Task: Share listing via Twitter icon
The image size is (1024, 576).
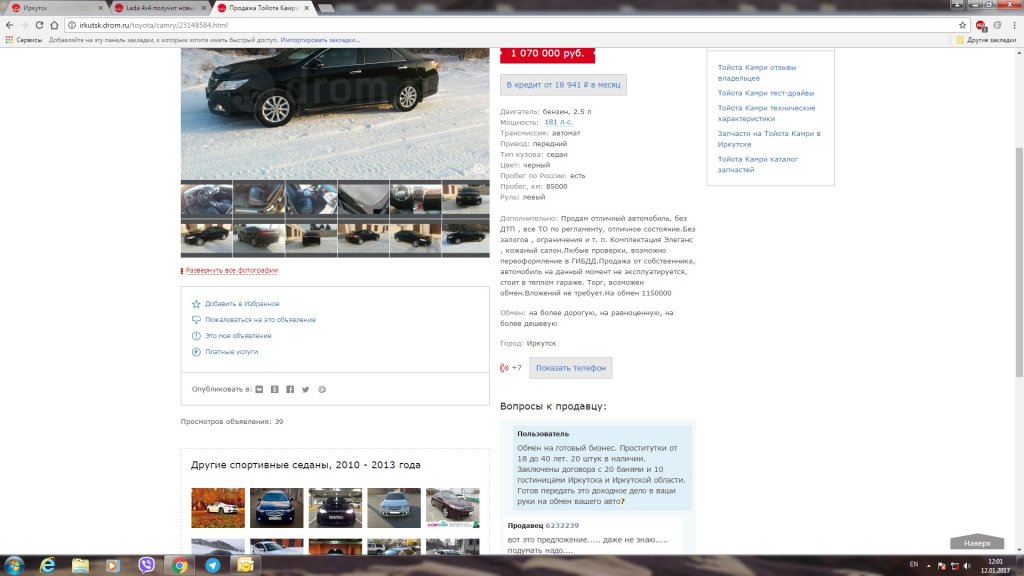Action: [306, 389]
